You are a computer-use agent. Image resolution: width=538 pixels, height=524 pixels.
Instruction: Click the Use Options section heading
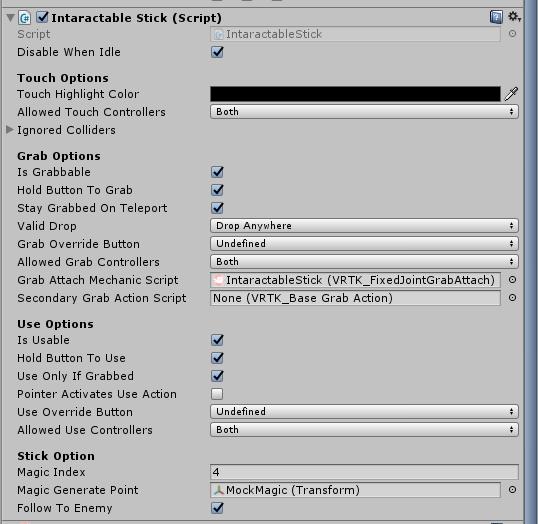point(55,324)
